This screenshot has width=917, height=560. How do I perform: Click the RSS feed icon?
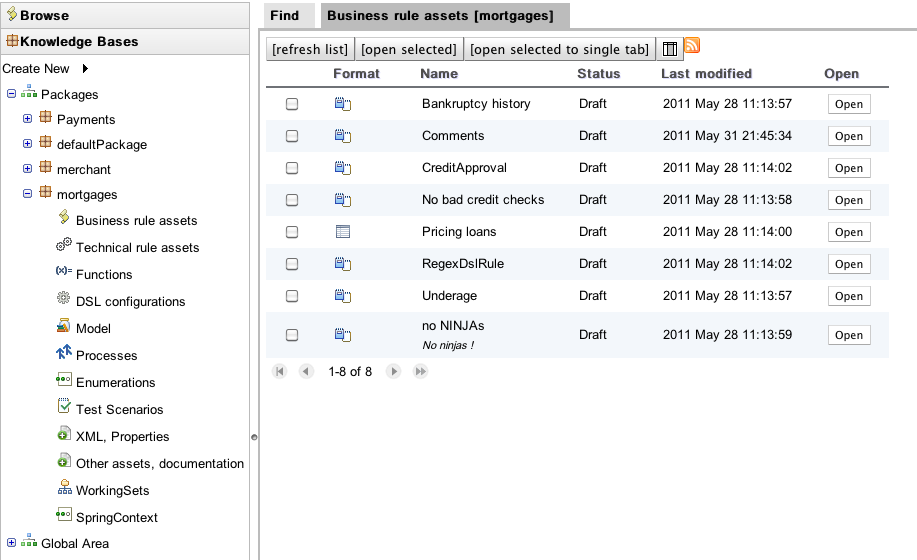[691, 46]
